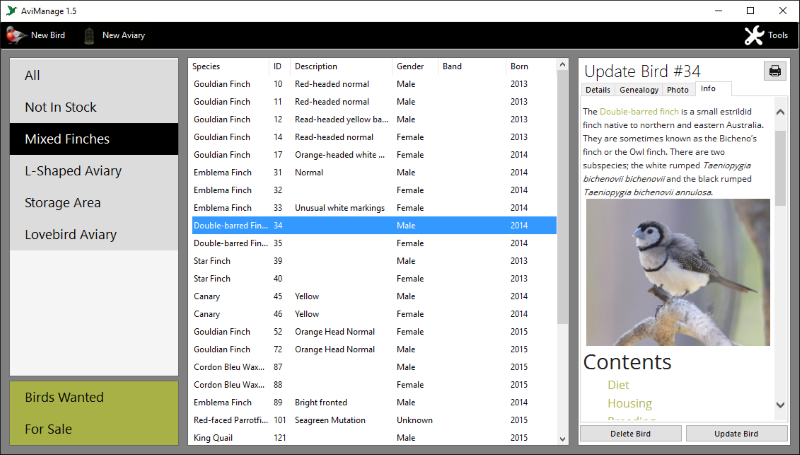Sort by Description column header
Image resolution: width=800 pixels, height=455 pixels.
[341, 66]
